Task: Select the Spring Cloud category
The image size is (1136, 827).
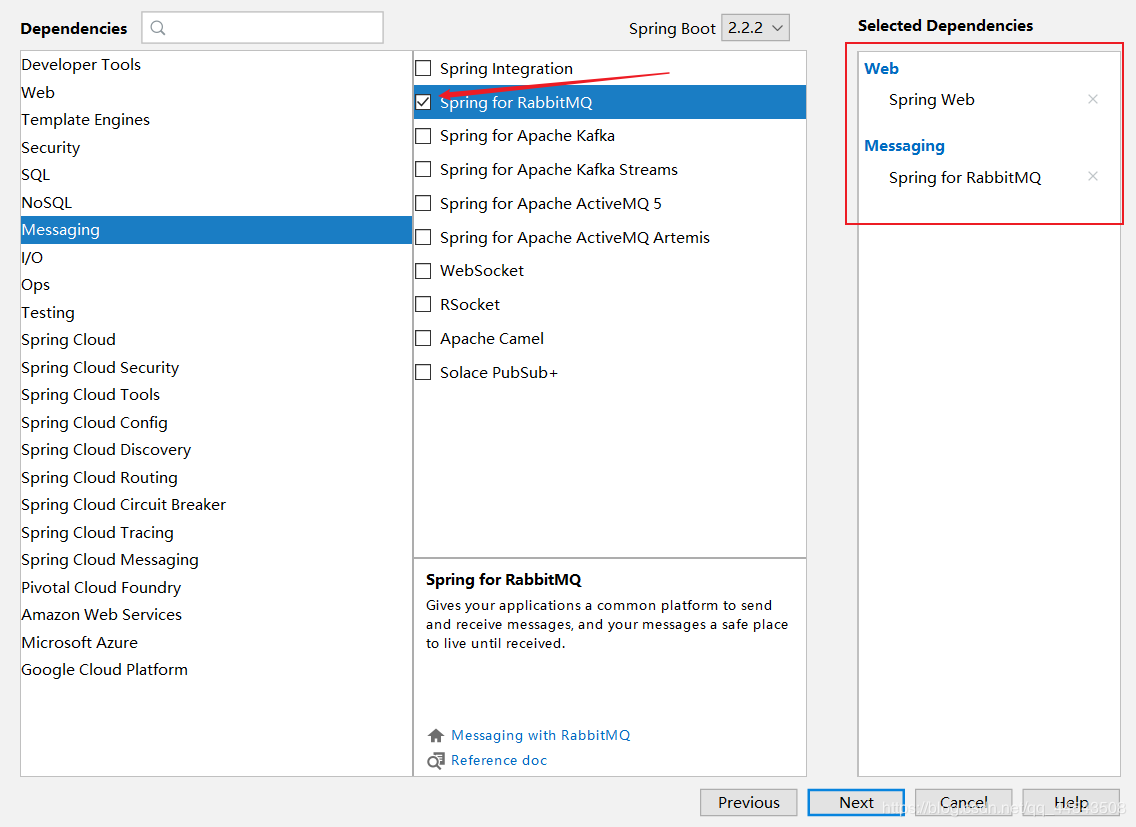Action: click(x=216, y=340)
